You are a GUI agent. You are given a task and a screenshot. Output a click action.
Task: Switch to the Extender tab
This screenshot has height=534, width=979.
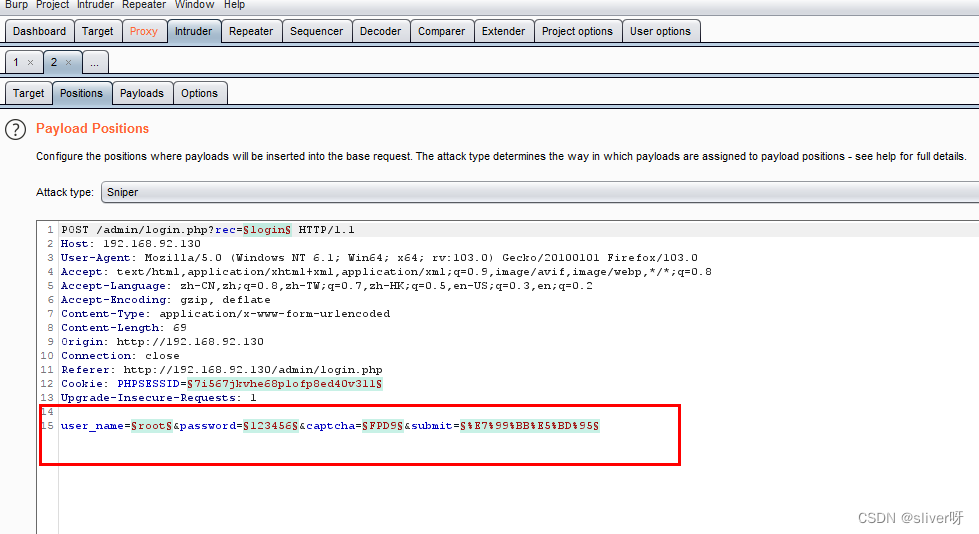[x=503, y=31]
